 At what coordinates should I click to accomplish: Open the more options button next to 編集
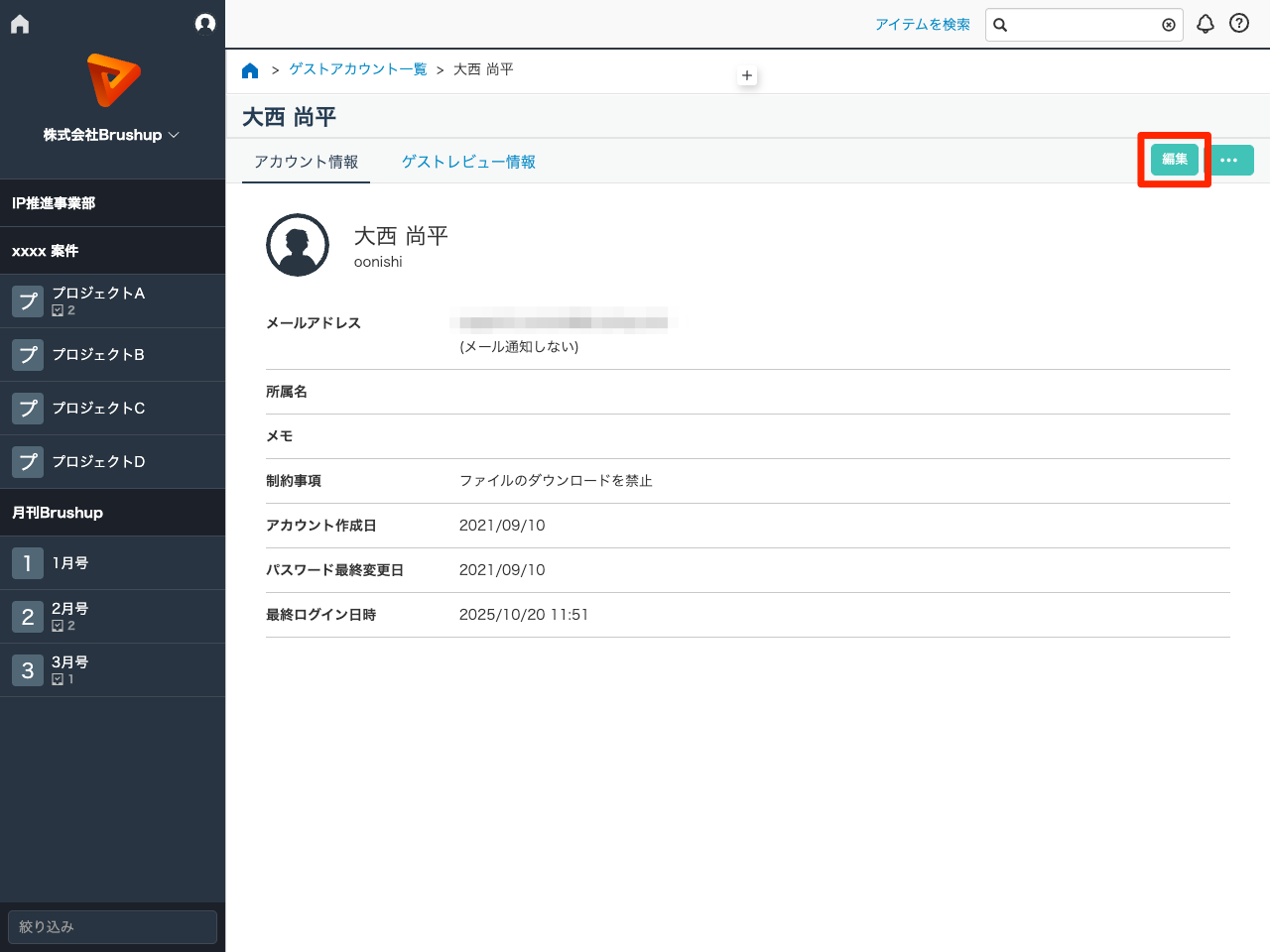(1231, 160)
